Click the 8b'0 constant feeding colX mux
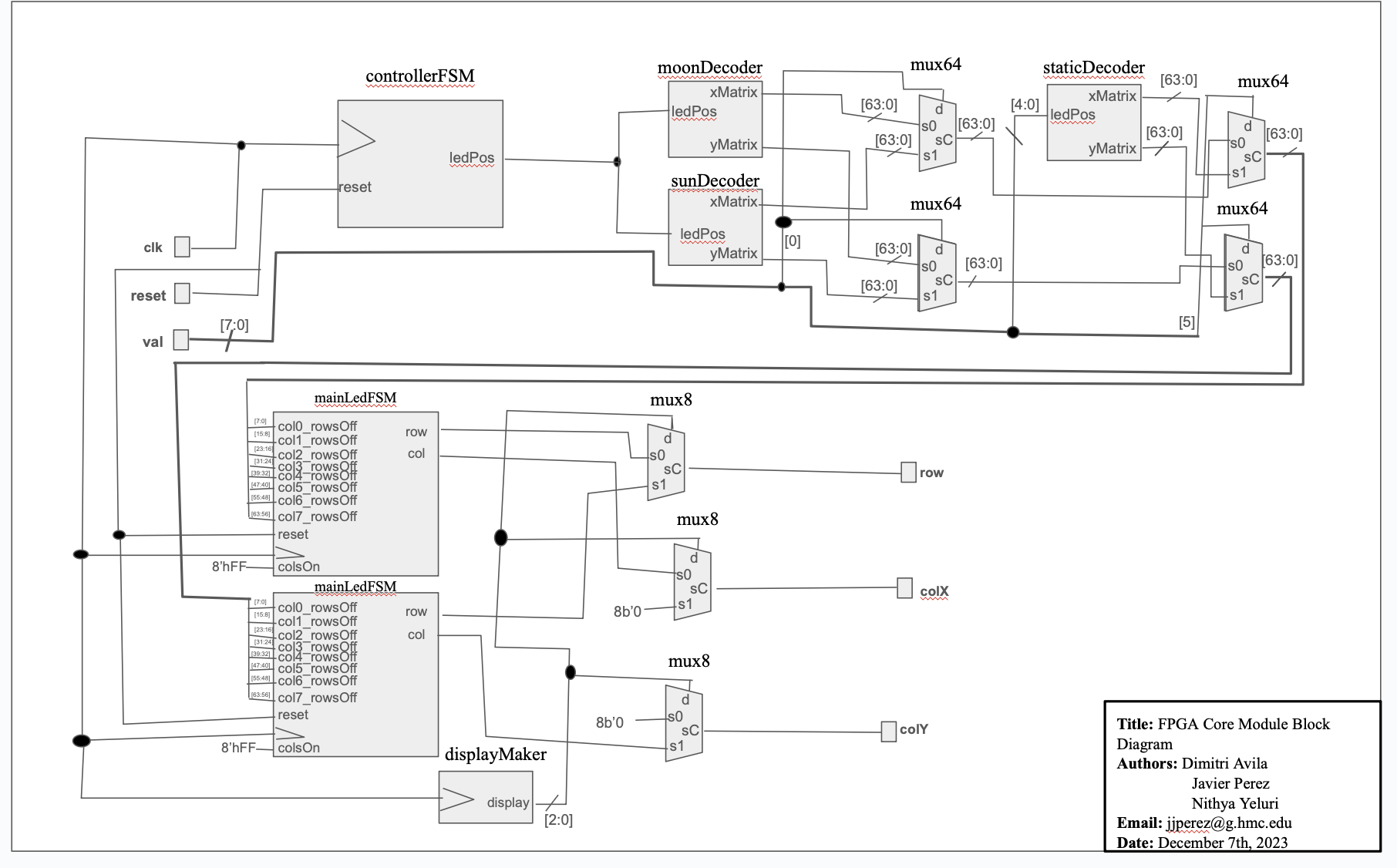Screen dimensions: 1397x868 coord(628,611)
